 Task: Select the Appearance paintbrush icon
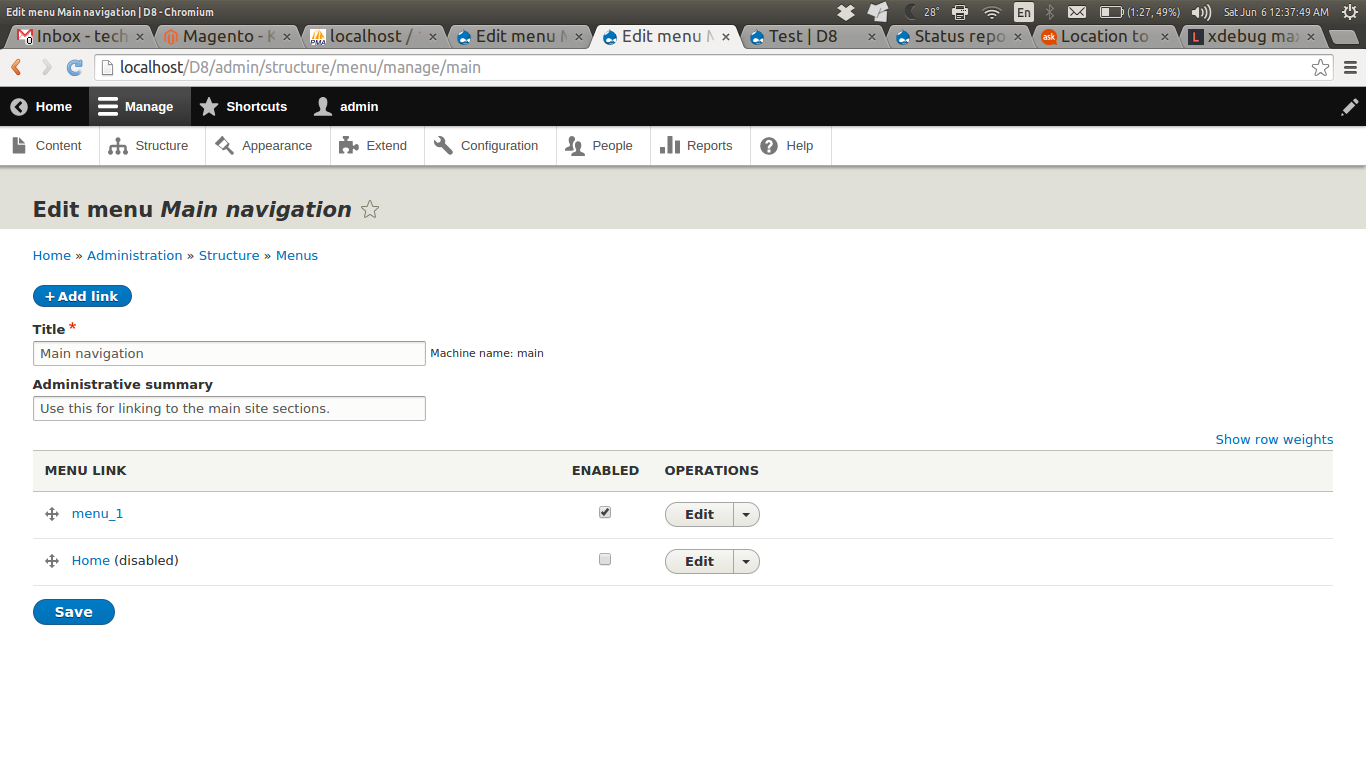tap(222, 145)
